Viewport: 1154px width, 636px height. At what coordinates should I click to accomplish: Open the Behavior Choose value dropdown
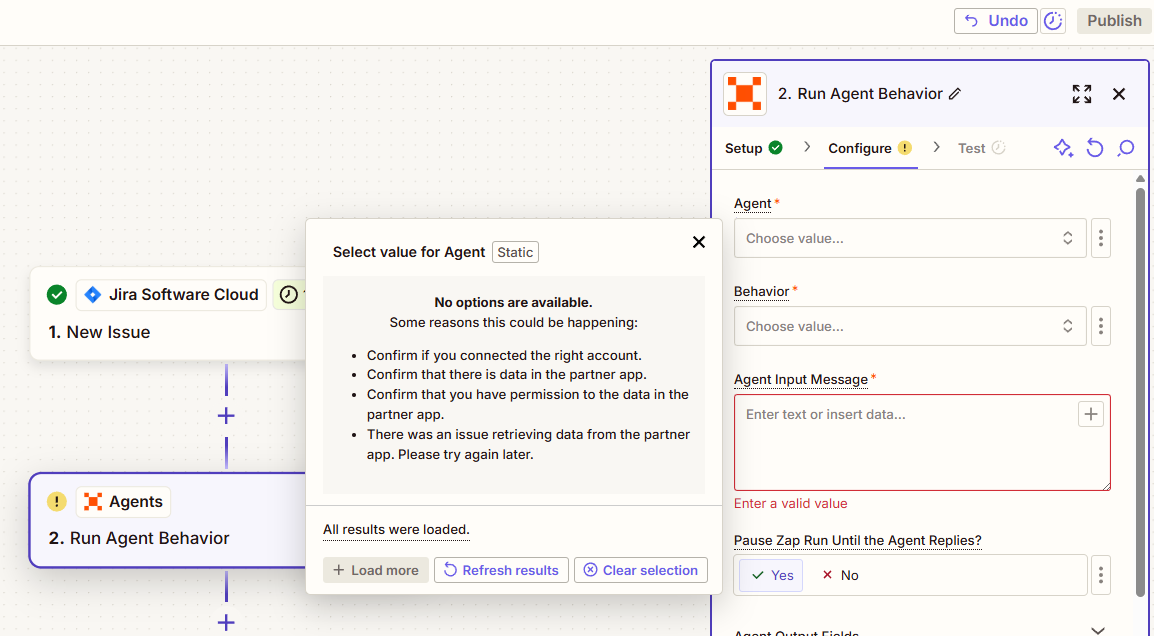(910, 326)
